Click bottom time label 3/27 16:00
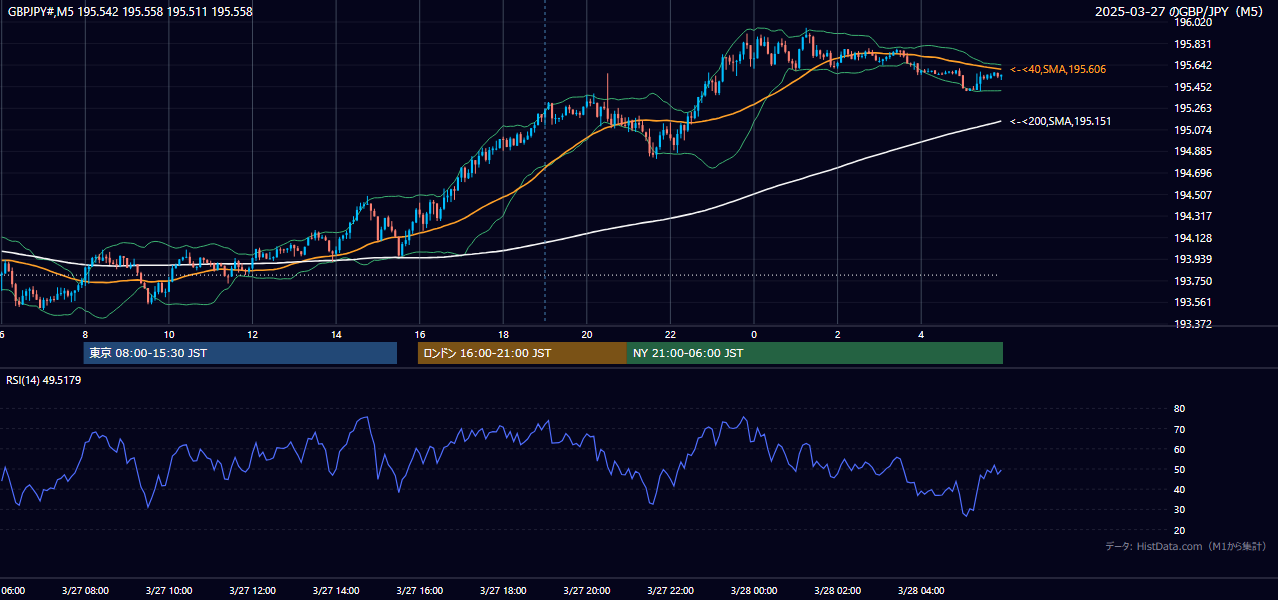The image size is (1278, 600). pos(420,591)
